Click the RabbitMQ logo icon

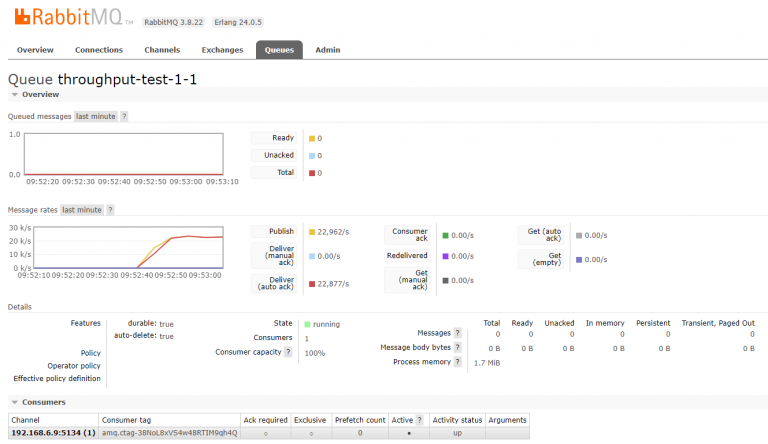(18, 17)
